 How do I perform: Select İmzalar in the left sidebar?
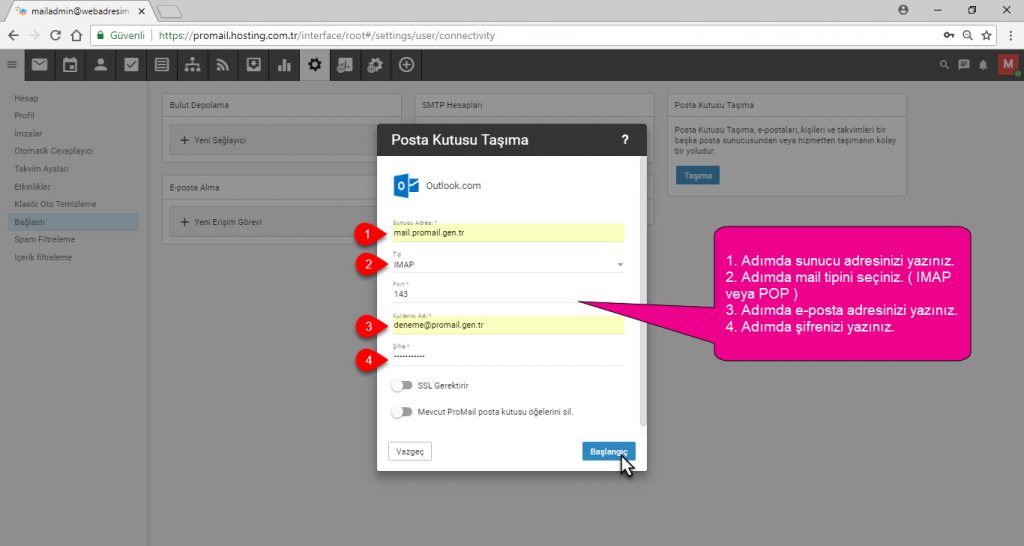28,133
